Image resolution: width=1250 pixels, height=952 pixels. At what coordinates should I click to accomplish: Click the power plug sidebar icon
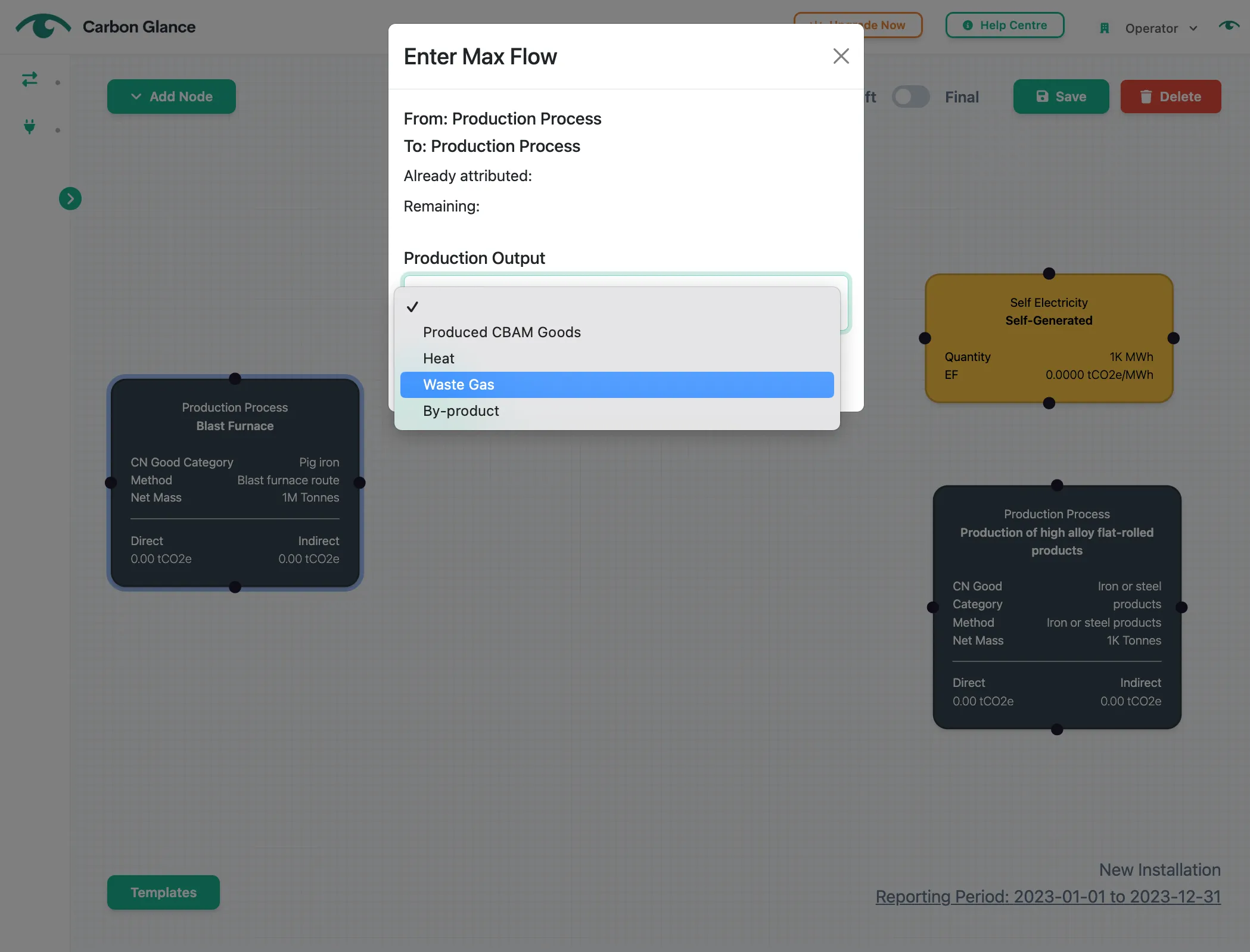pyautogui.click(x=29, y=126)
